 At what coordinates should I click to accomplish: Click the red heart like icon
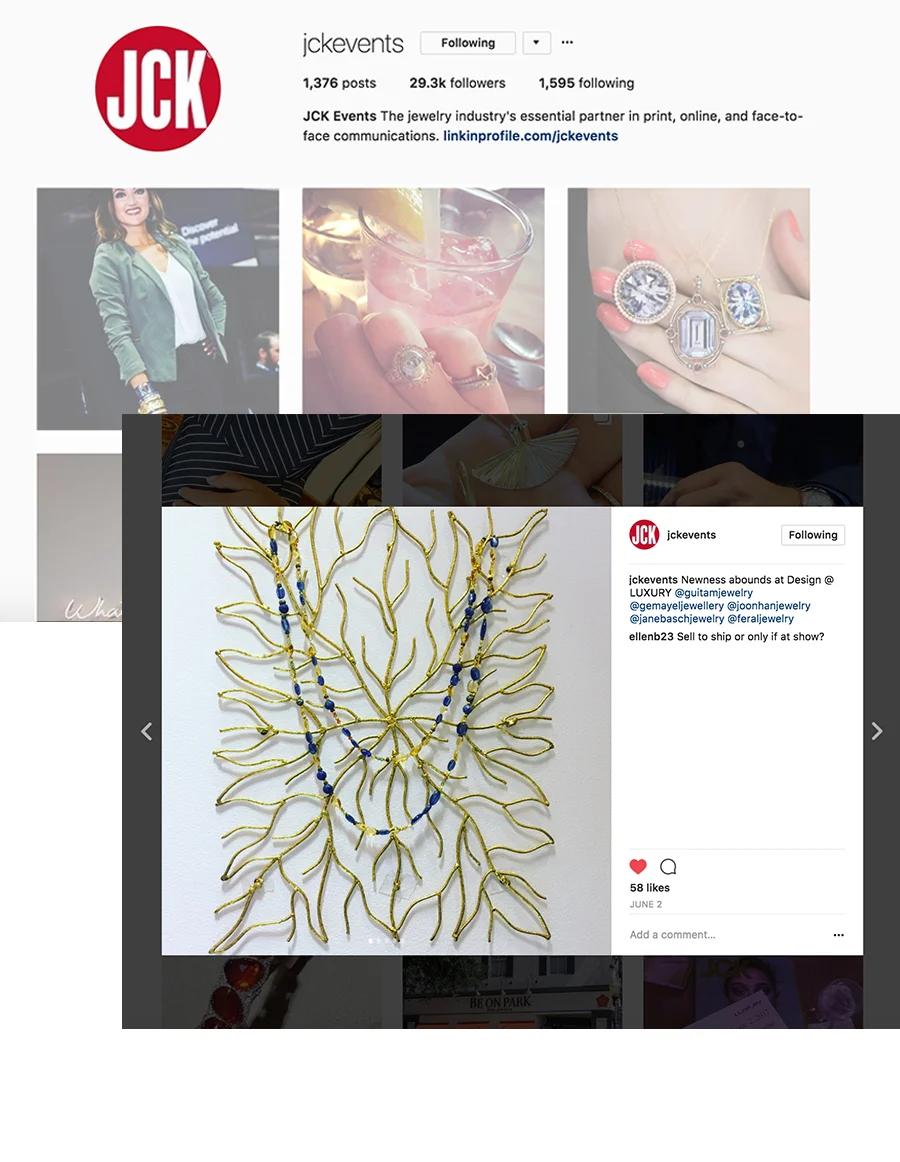tap(638, 866)
